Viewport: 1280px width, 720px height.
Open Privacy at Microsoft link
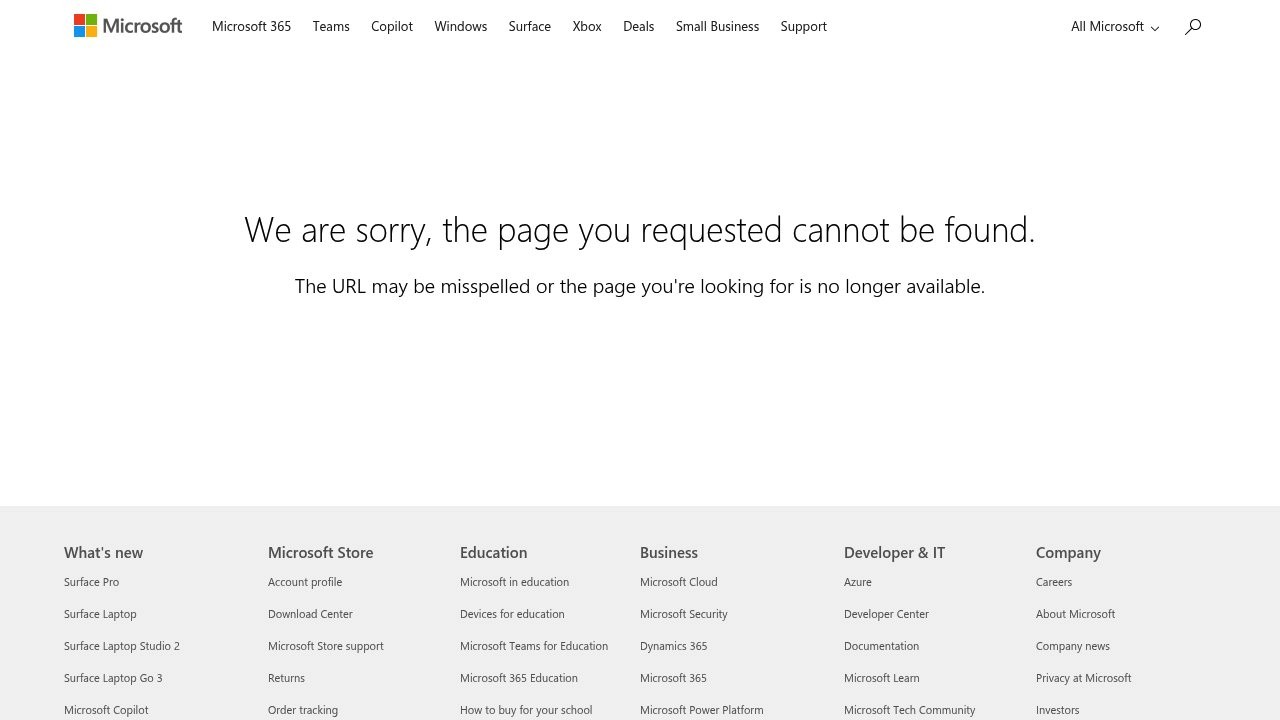[1084, 678]
